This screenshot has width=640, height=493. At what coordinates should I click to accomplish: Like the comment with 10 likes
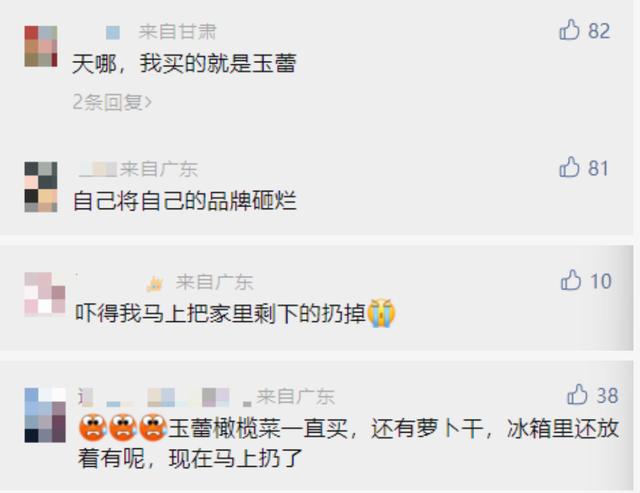coord(571,280)
